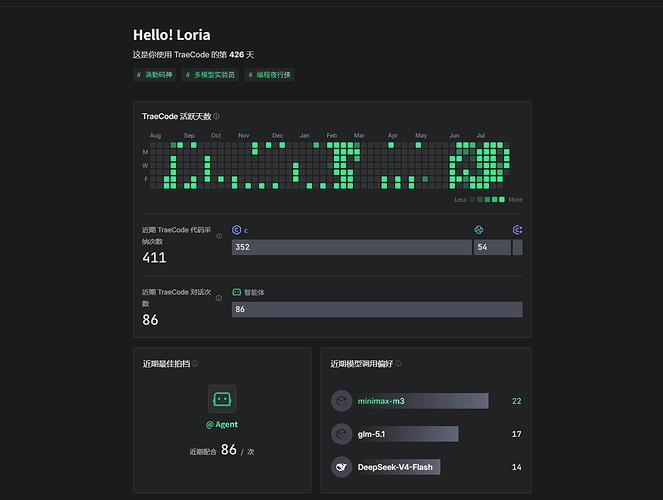Click the 'Hello! Loria' greeting heading
The height and width of the screenshot is (500, 663).
coord(172,35)
